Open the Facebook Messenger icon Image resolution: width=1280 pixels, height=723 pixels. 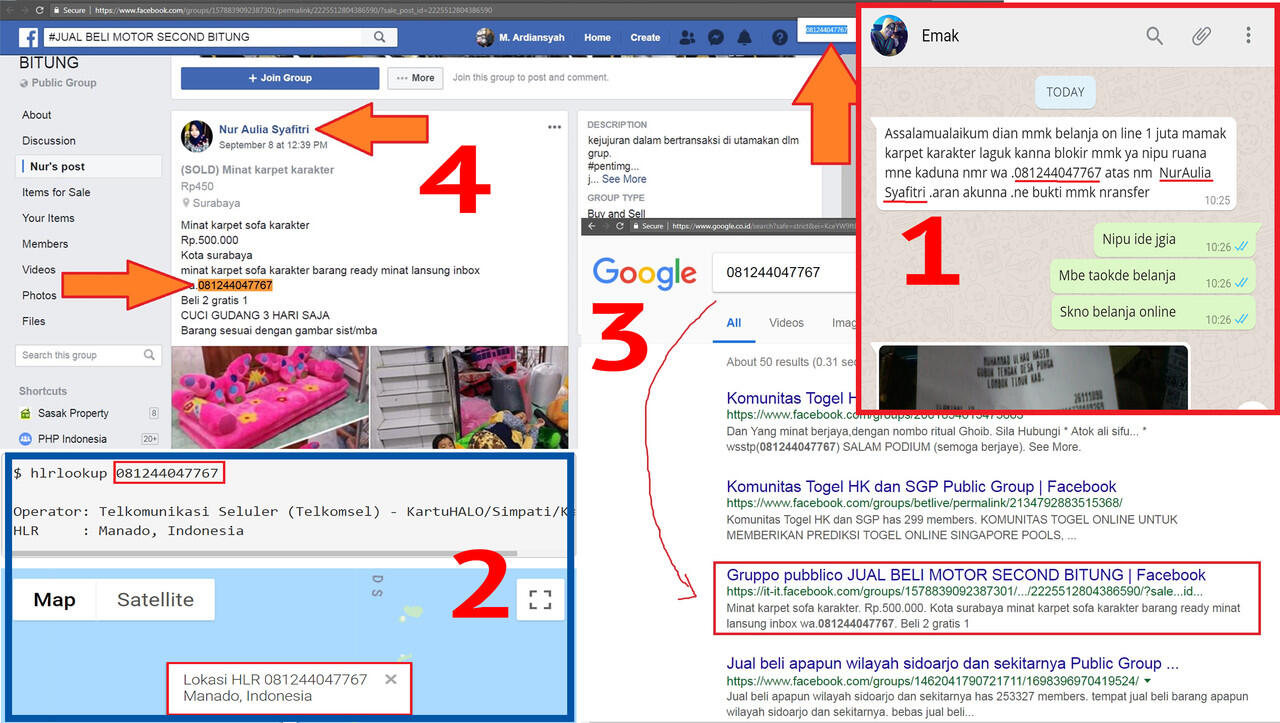(x=716, y=38)
